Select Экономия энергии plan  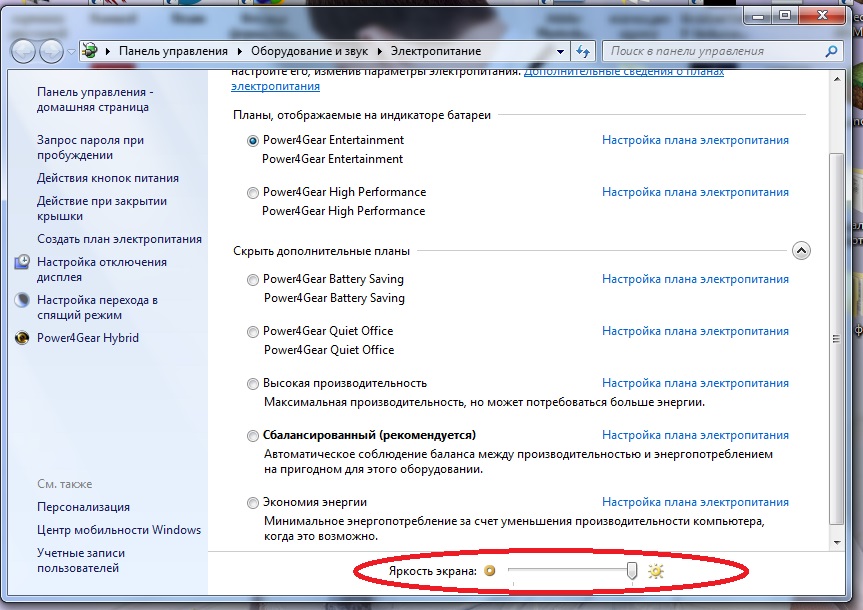coord(253,503)
